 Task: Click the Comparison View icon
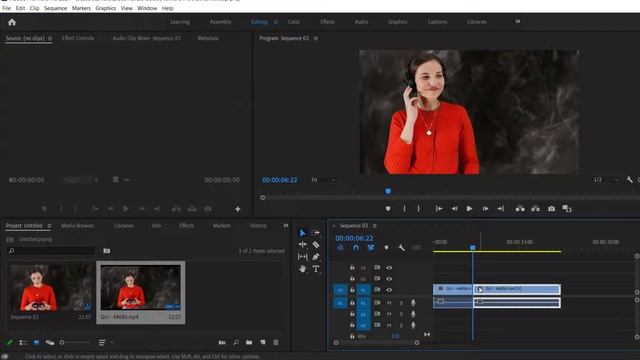tap(567, 209)
